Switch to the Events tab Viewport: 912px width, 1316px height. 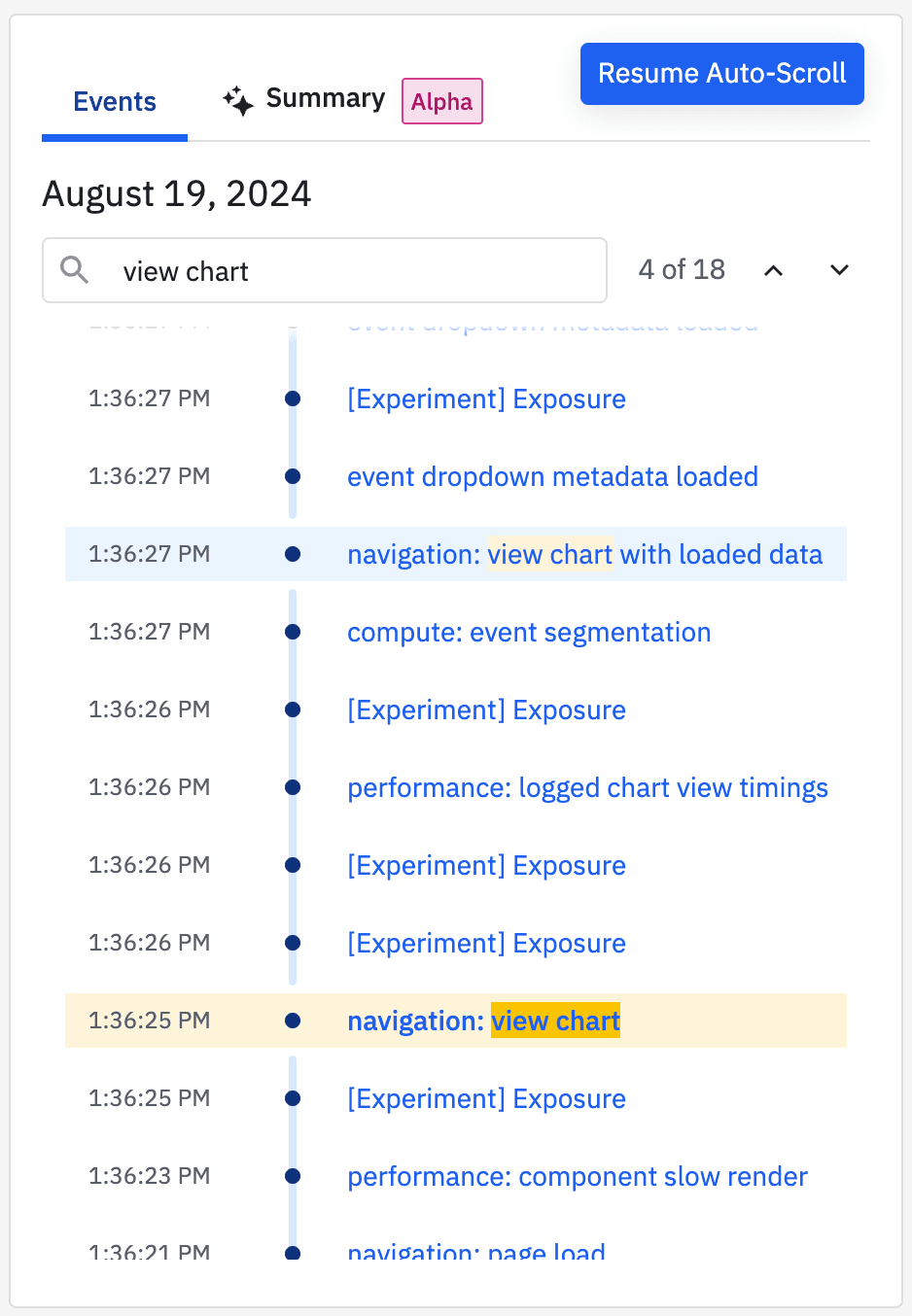115,102
